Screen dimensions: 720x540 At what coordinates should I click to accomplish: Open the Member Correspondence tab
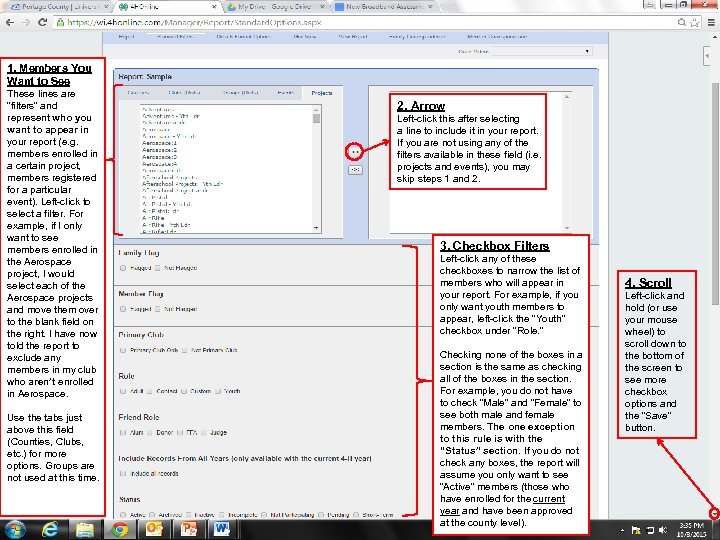click(497, 36)
